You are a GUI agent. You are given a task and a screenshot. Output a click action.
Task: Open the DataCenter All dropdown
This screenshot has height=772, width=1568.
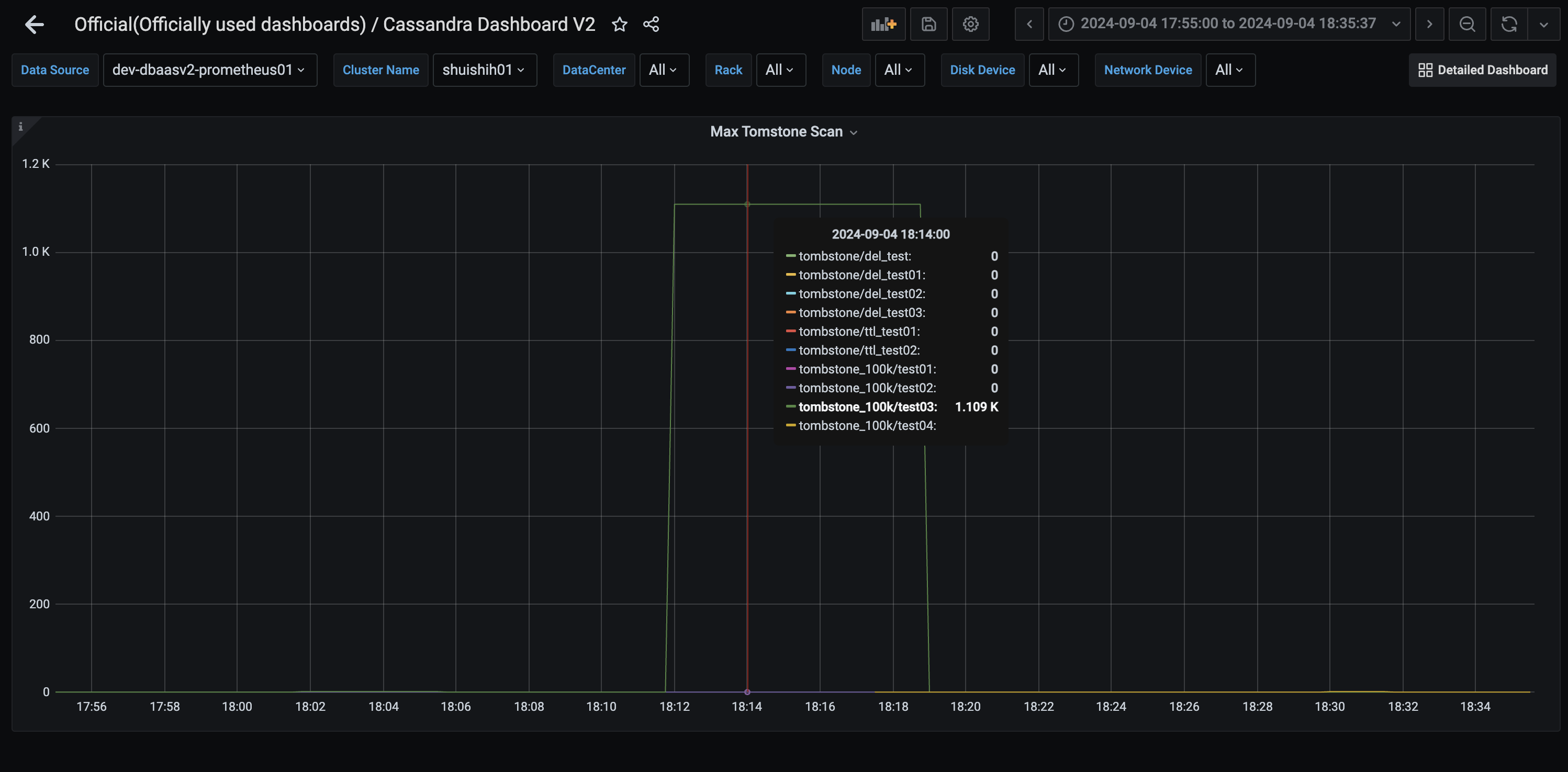664,70
